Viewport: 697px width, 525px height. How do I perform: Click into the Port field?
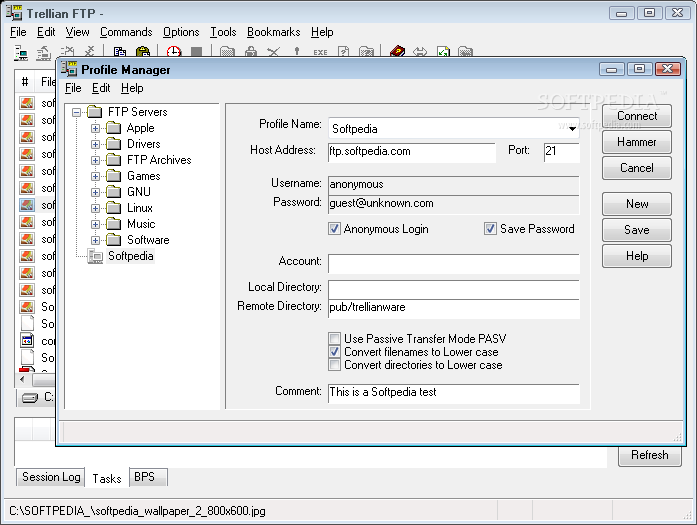click(x=561, y=152)
